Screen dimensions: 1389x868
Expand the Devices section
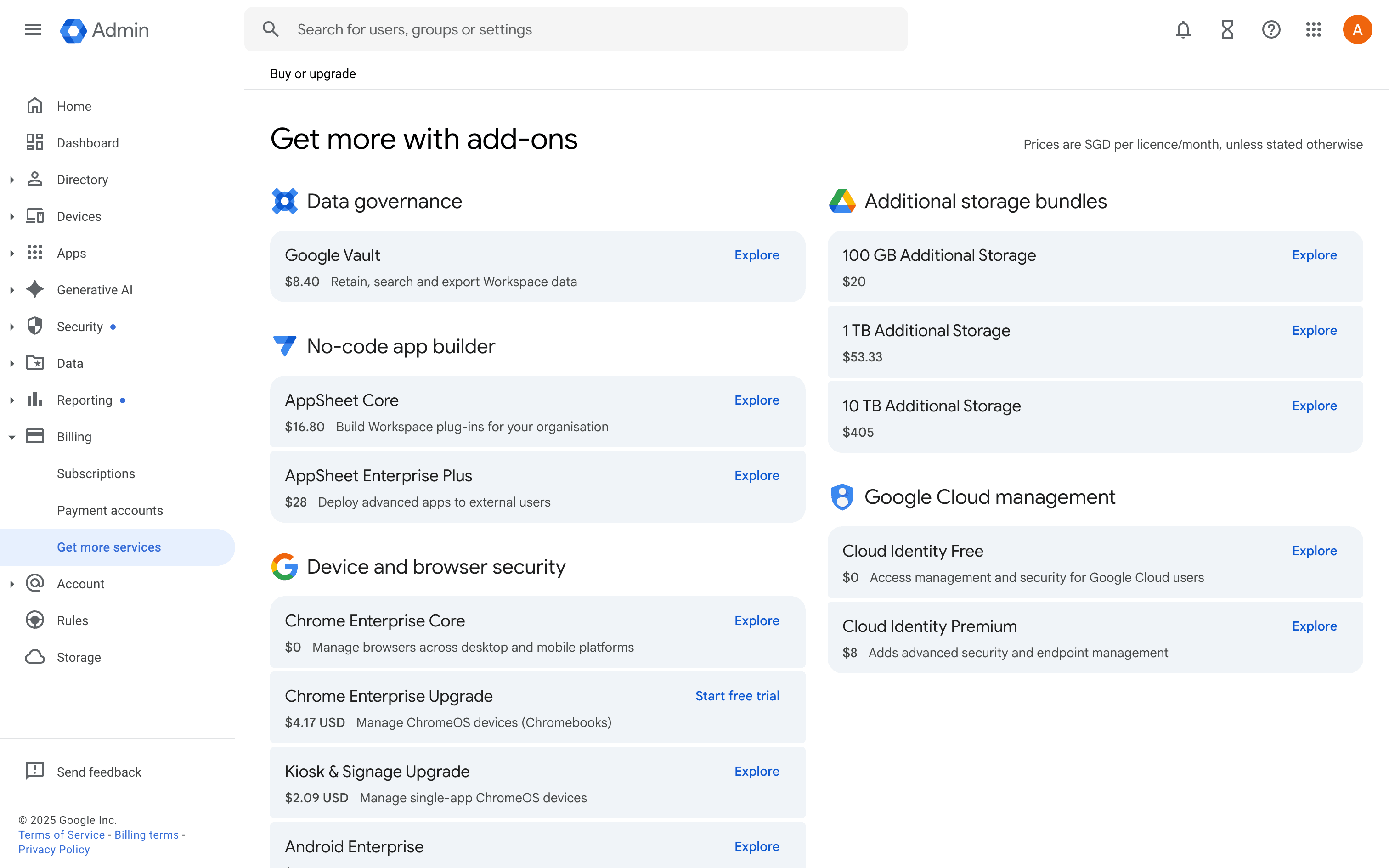pos(12,216)
